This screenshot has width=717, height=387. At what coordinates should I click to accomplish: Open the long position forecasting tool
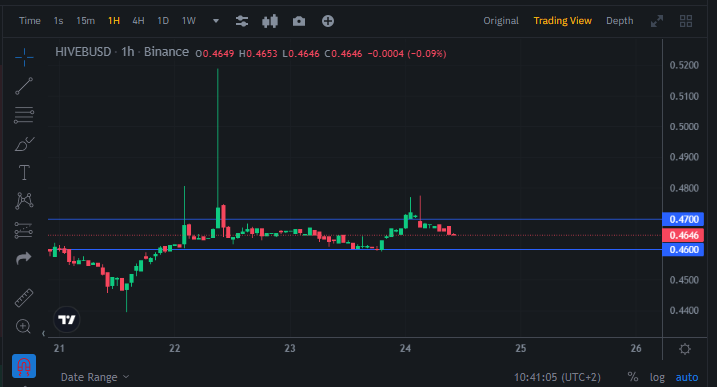tap(24, 230)
